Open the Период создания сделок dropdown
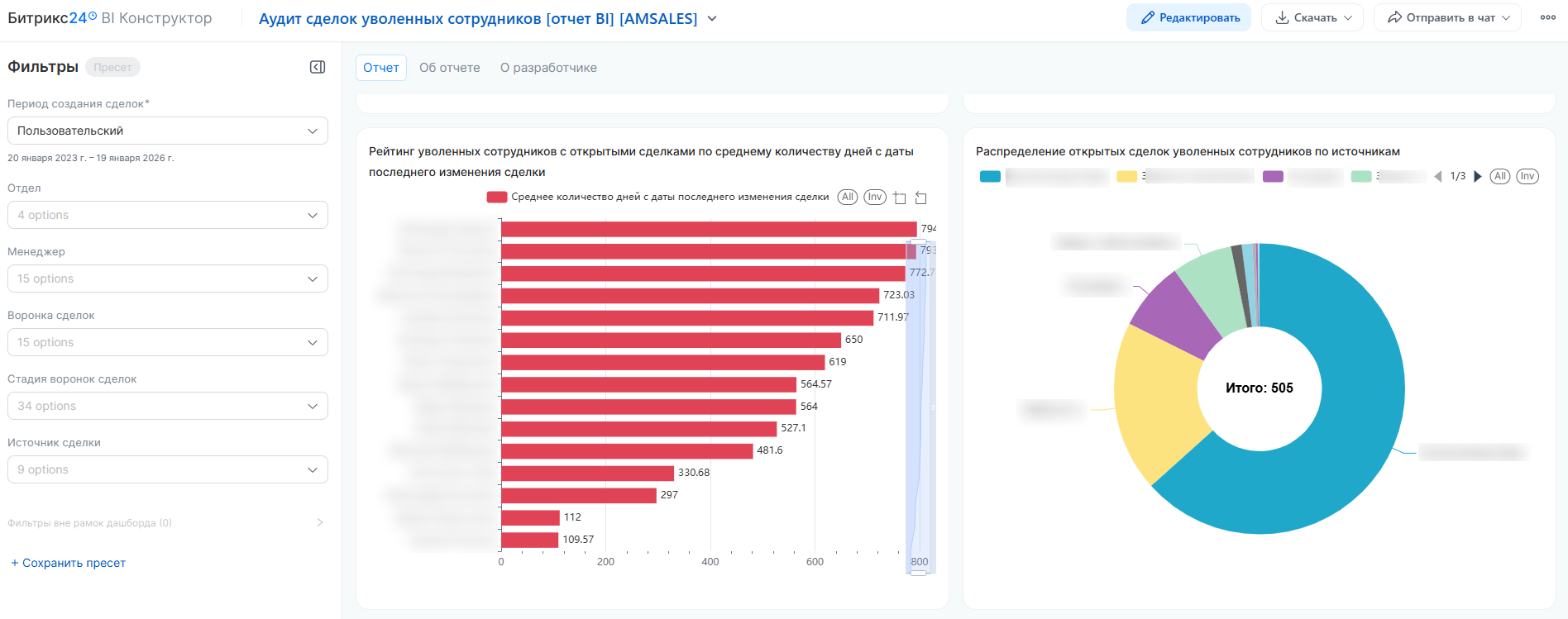Viewport: 1568px width, 619px height. [168, 131]
